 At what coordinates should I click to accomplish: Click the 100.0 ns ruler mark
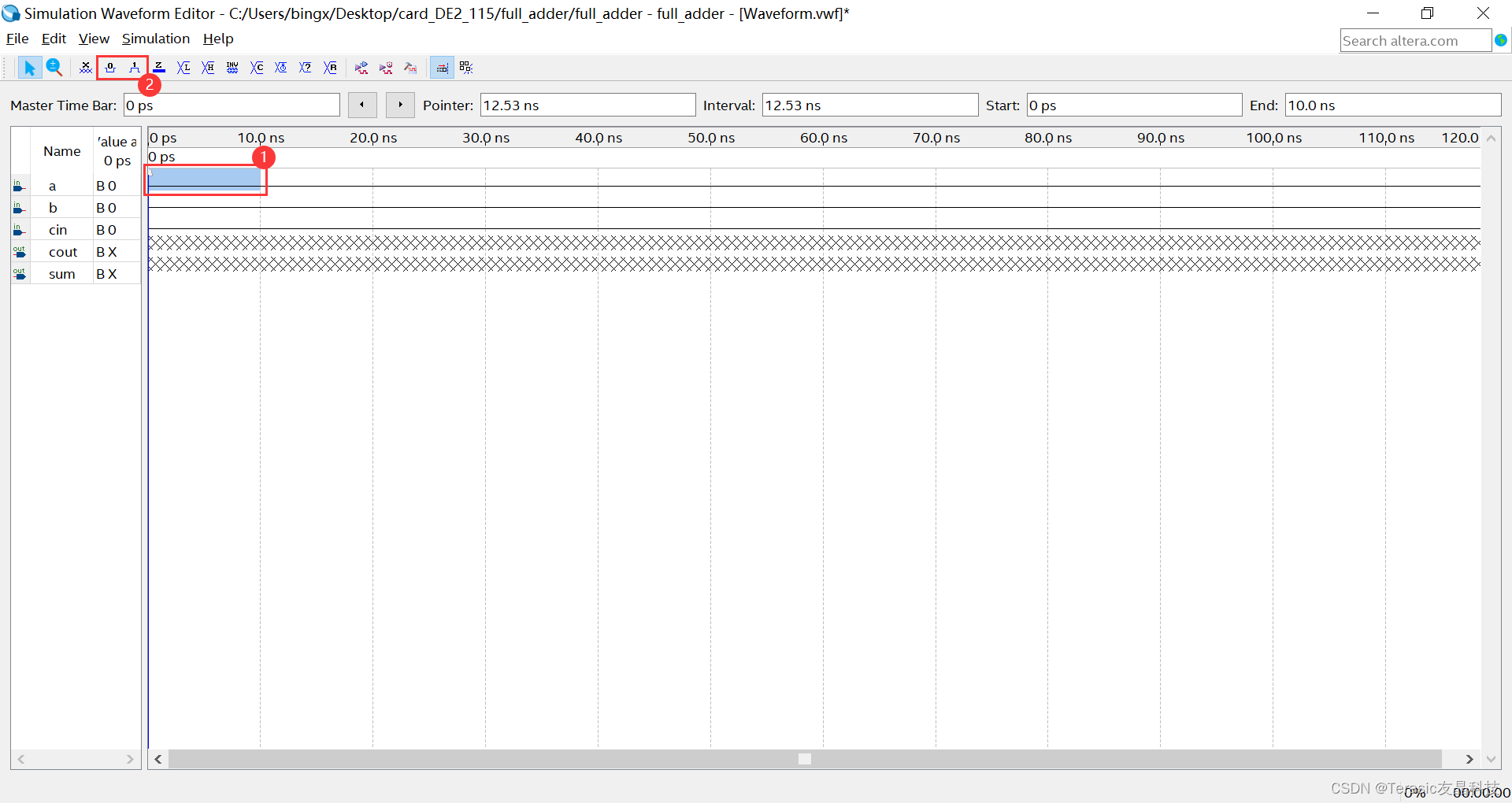tap(1273, 138)
